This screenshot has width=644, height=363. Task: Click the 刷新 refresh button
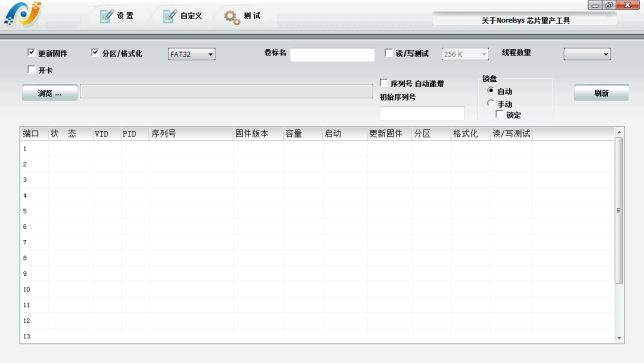coord(601,93)
